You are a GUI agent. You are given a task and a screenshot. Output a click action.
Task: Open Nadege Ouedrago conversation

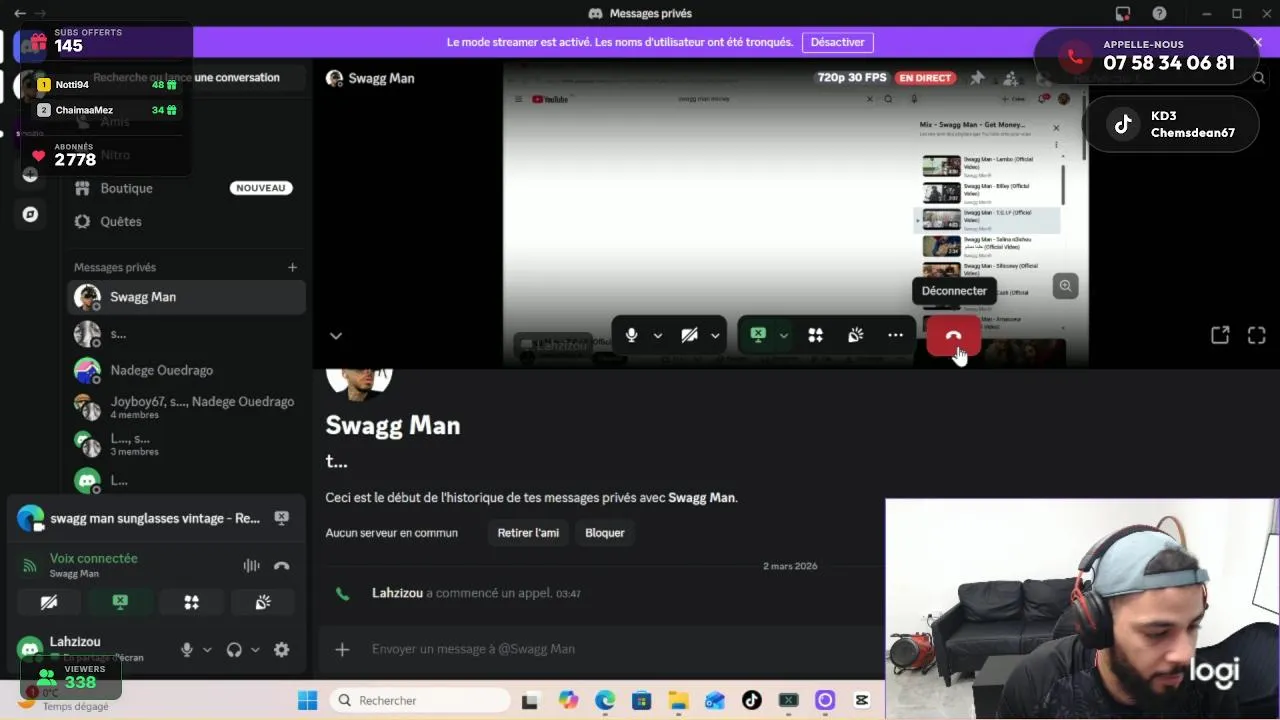tap(187, 370)
